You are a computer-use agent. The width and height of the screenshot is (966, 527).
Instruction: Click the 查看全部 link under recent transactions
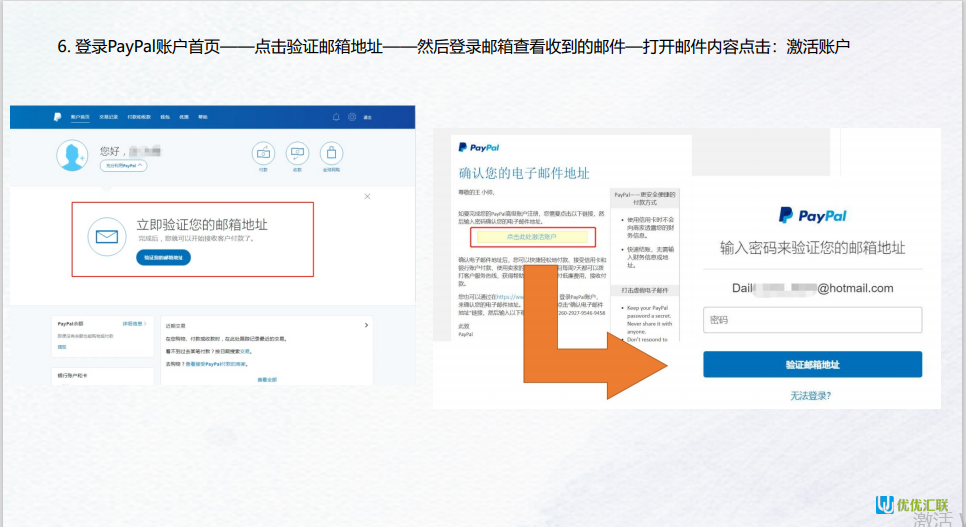(x=267, y=380)
